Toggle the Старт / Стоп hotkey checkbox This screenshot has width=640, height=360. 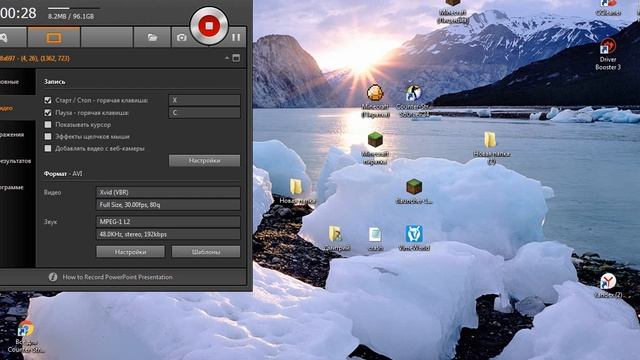(48, 100)
